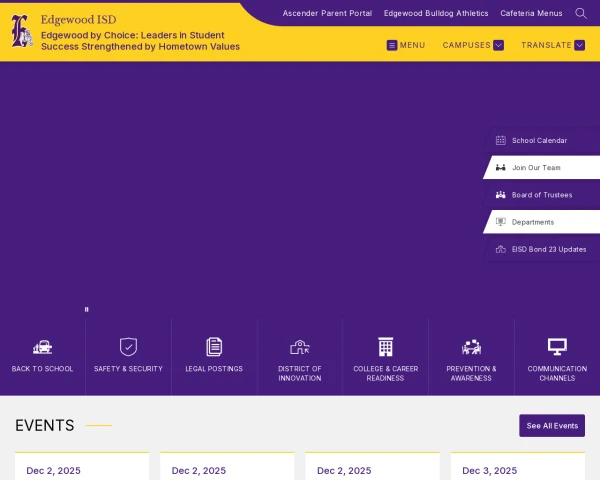Open Edgewood Bulldog Athletics link

coord(436,13)
